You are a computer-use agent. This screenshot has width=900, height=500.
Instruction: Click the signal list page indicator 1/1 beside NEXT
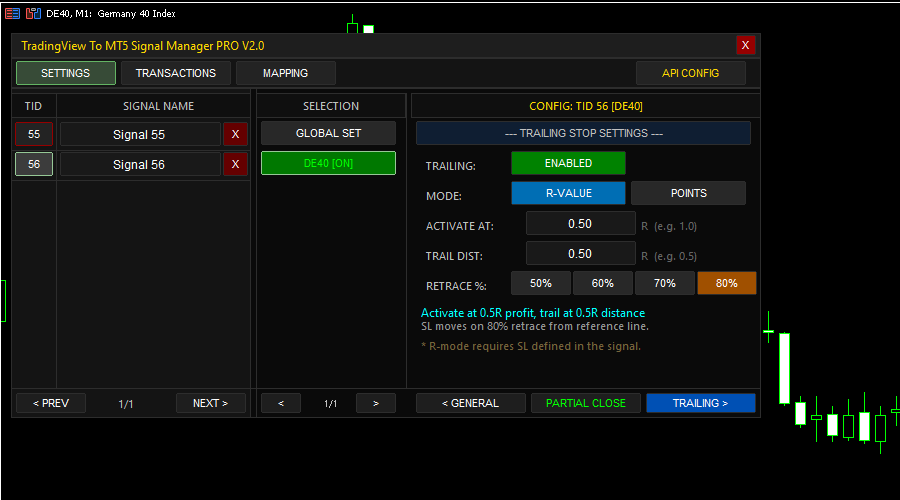pyautogui.click(x=126, y=404)
